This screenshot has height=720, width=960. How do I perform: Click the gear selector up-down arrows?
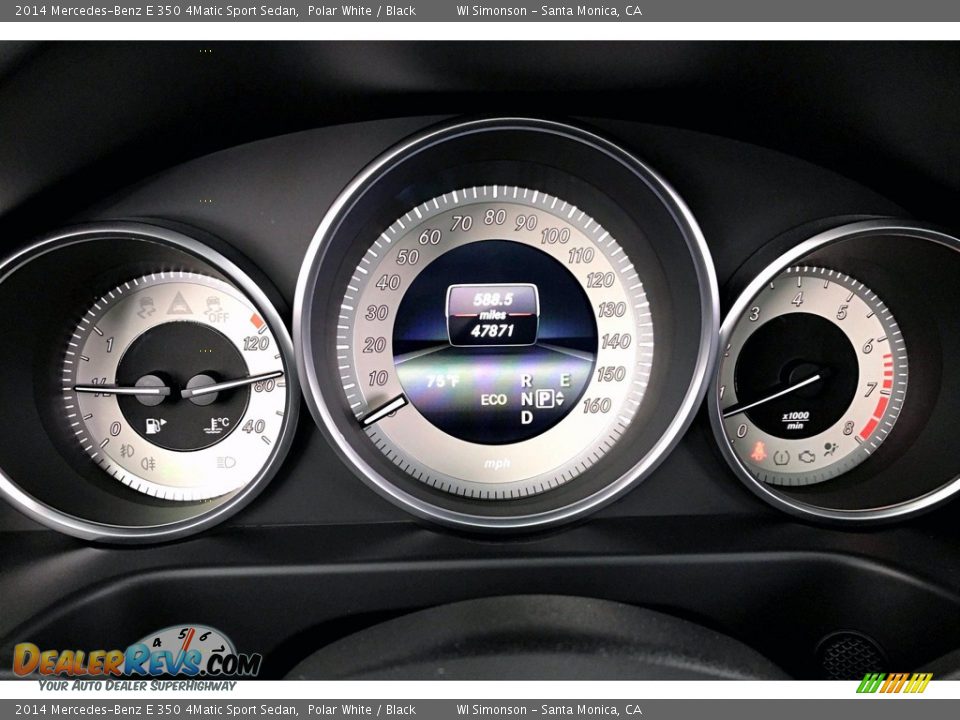(559, 399)
